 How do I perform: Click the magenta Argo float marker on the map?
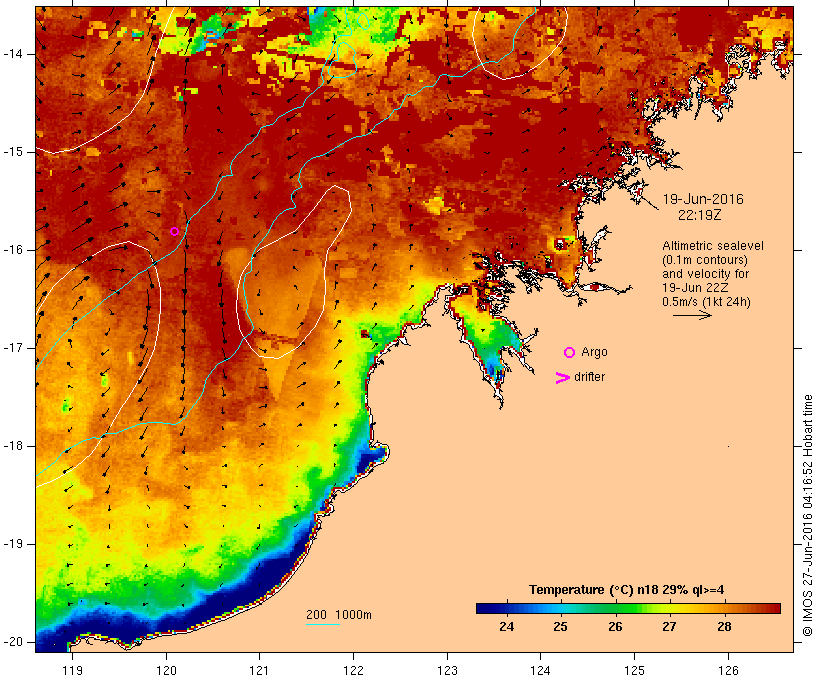[x=175, y=231]
